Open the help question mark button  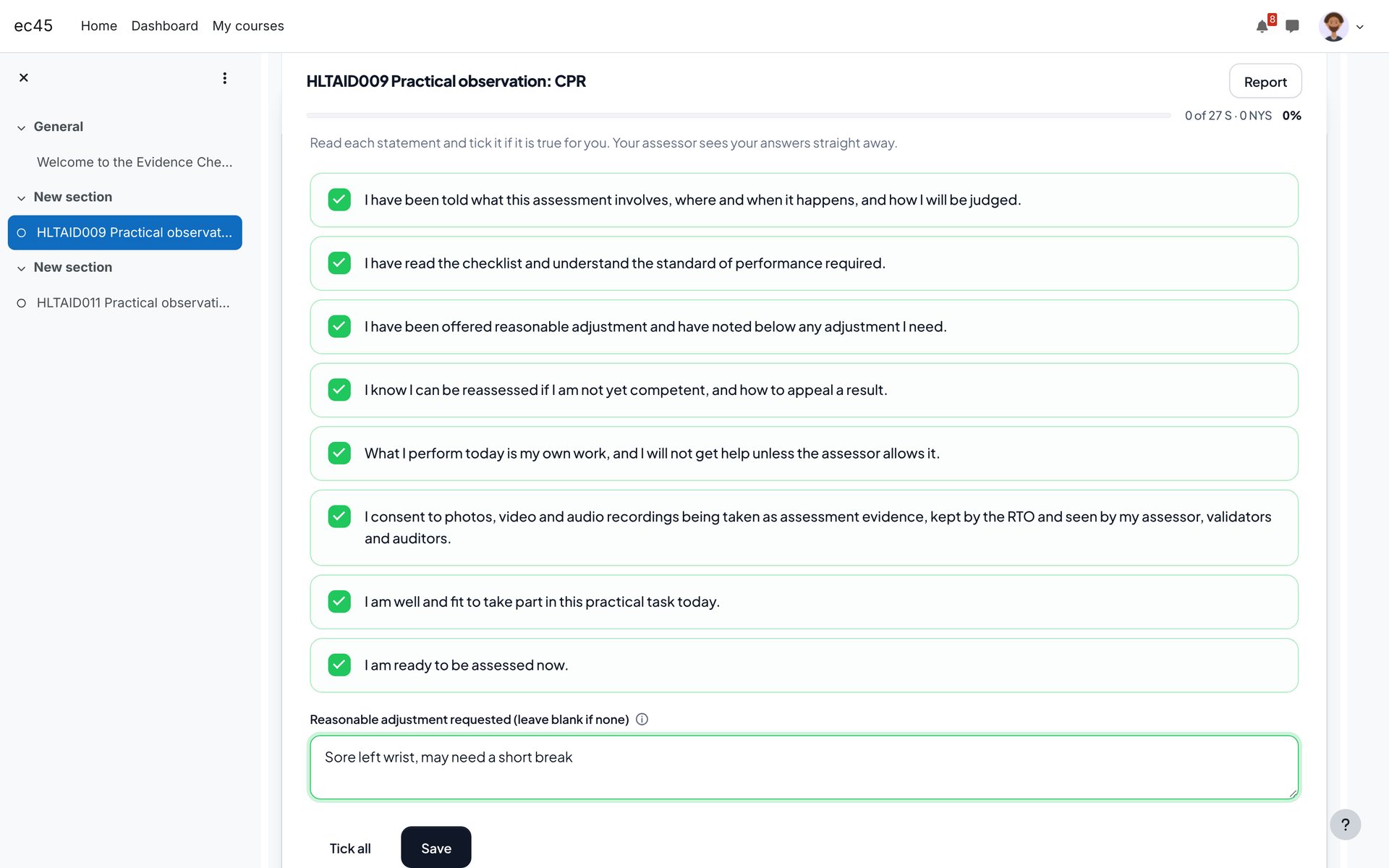tap(1345, 825)
